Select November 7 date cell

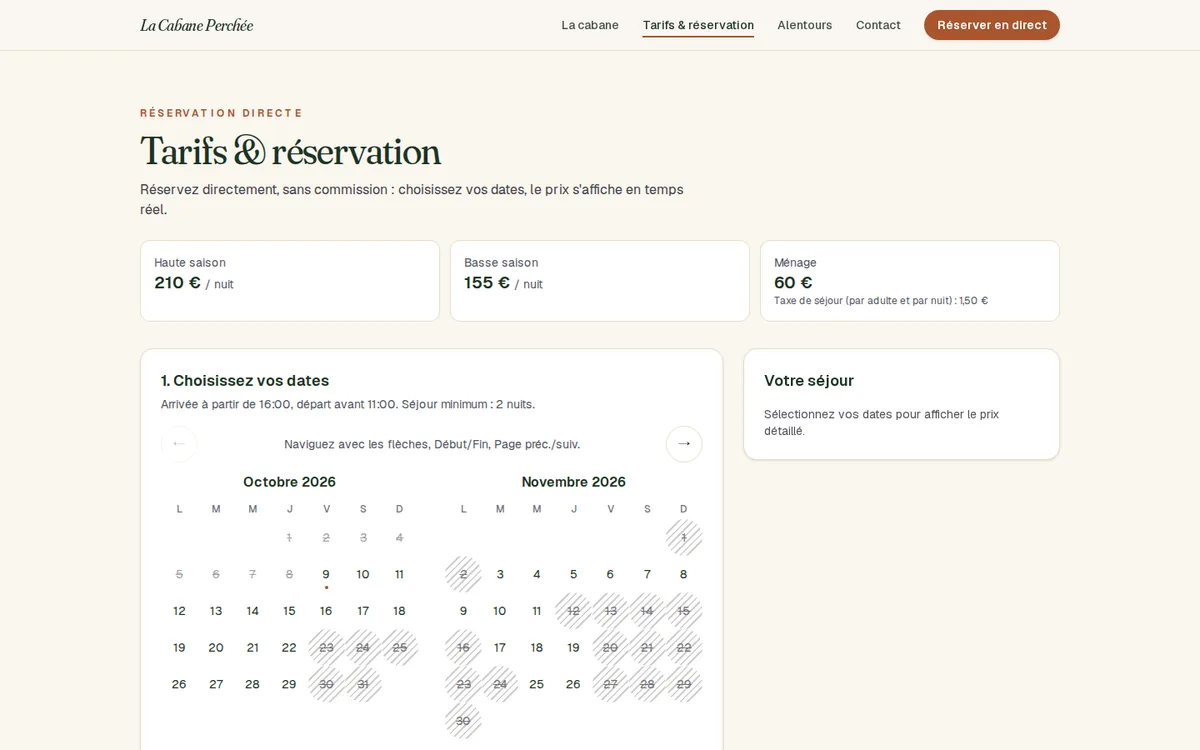(x=647, y=574)
